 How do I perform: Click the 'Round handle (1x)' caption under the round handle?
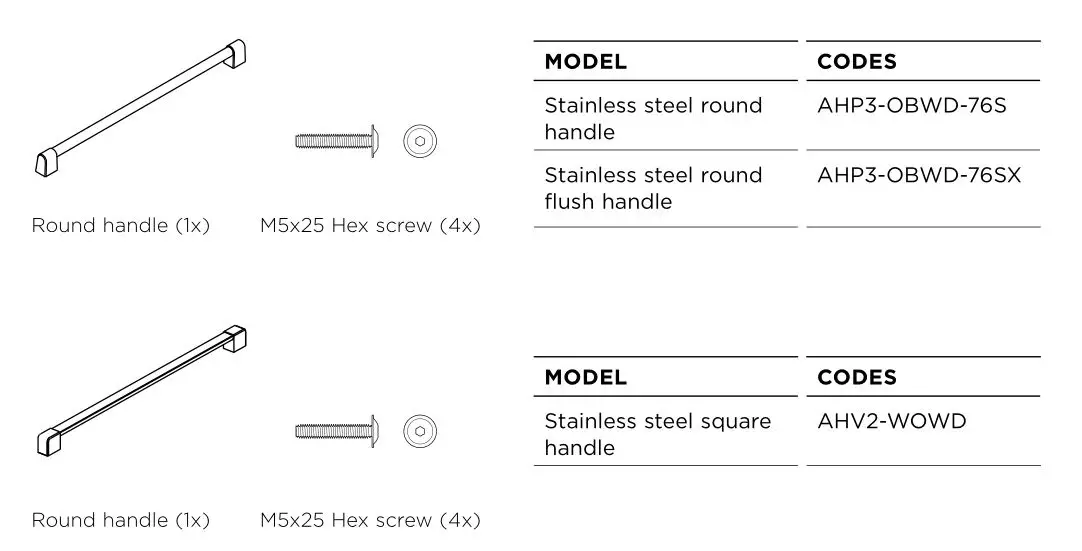pos(121,226)
